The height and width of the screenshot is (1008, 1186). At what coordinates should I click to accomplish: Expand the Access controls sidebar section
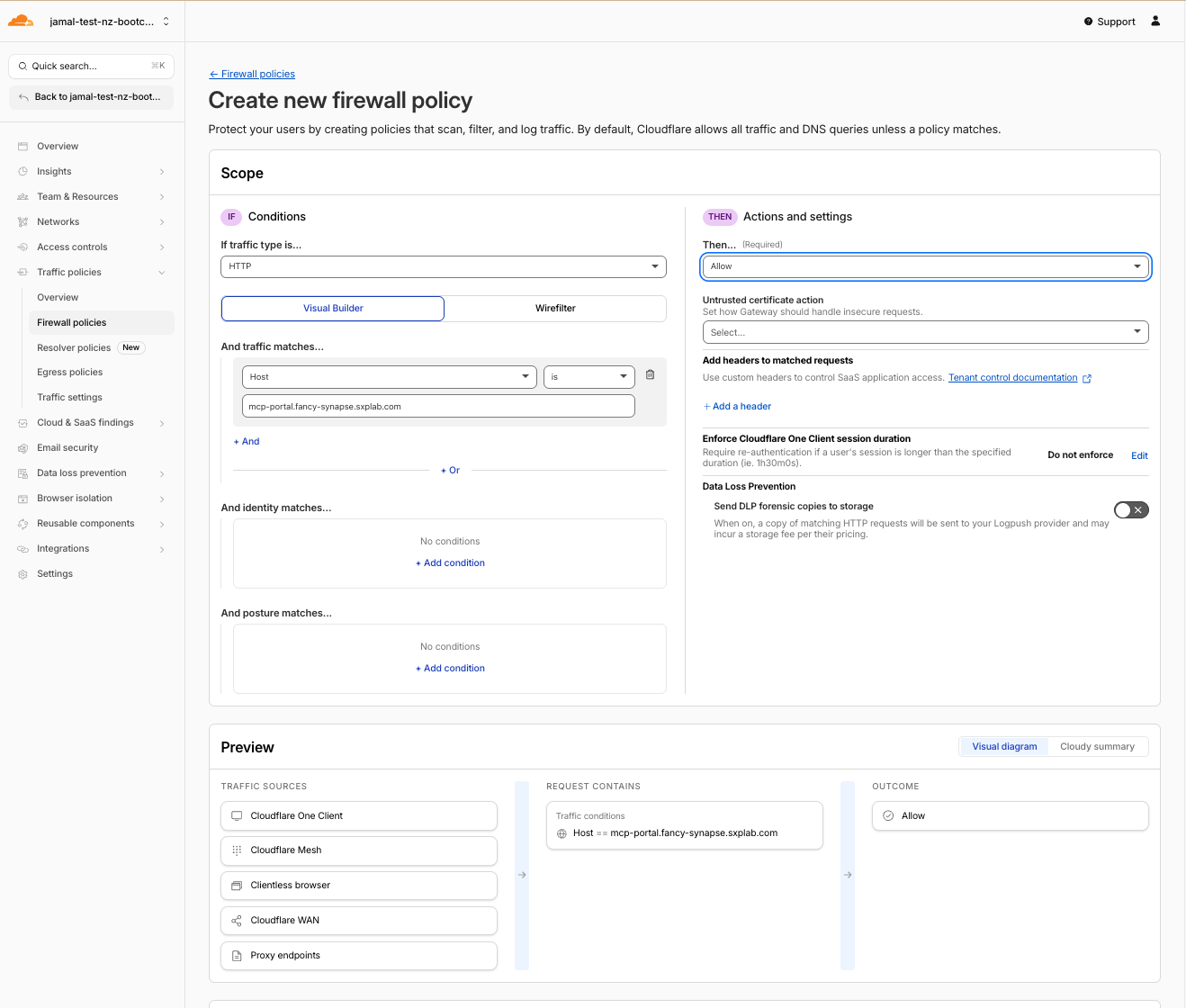point(162,247)
